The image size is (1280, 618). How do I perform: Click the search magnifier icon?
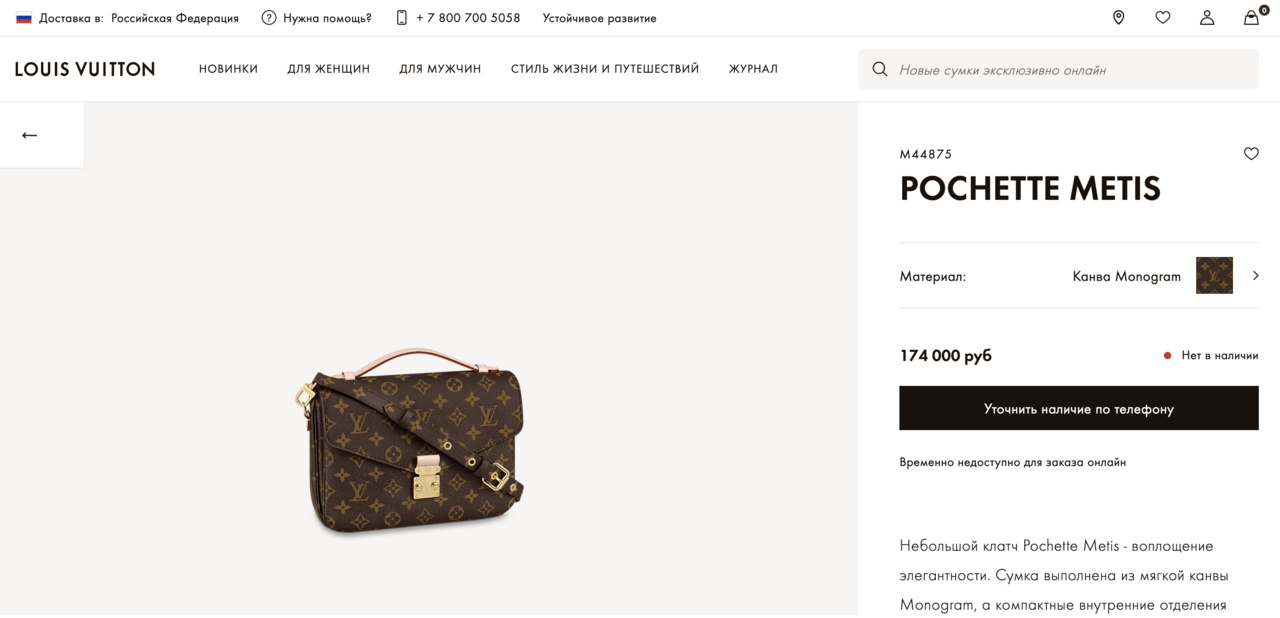click(880, 70)
